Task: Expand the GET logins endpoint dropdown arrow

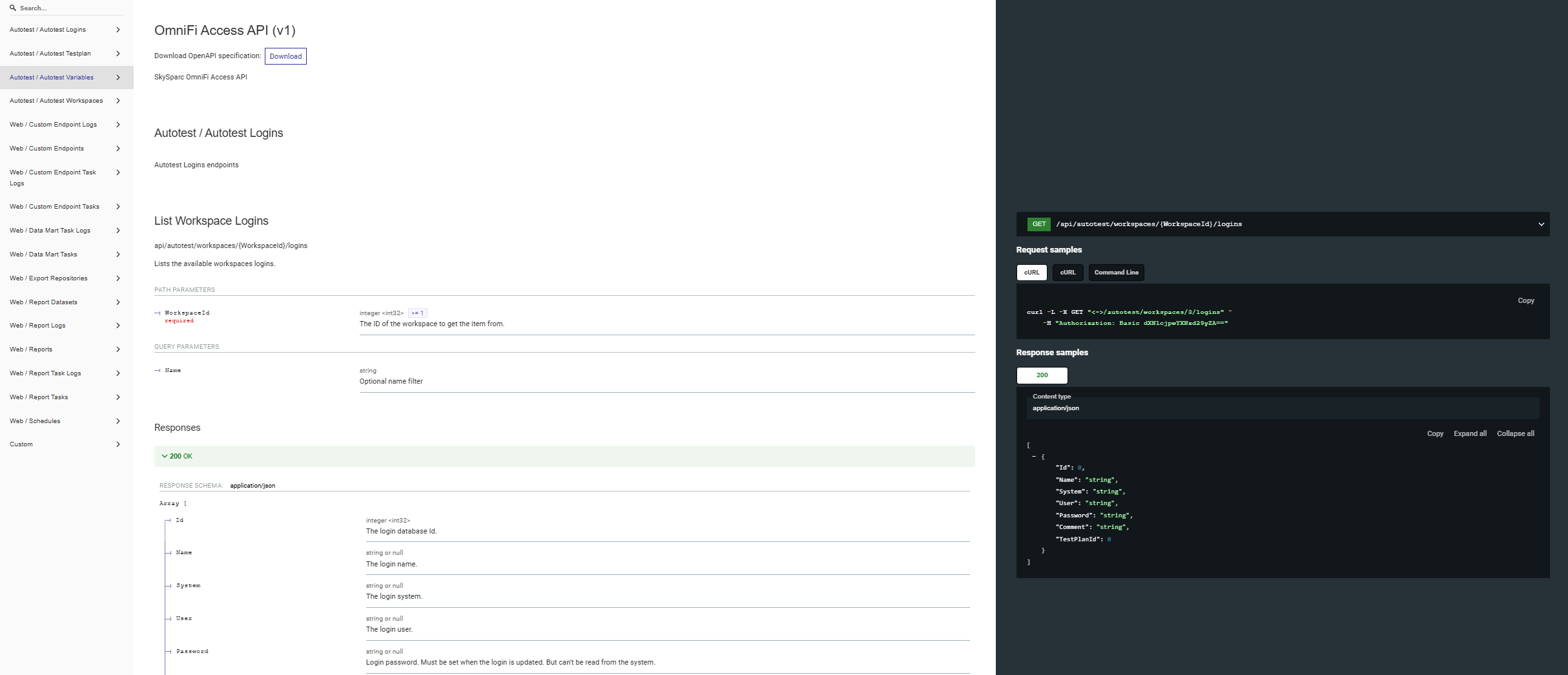Action: coord(1541,224)
